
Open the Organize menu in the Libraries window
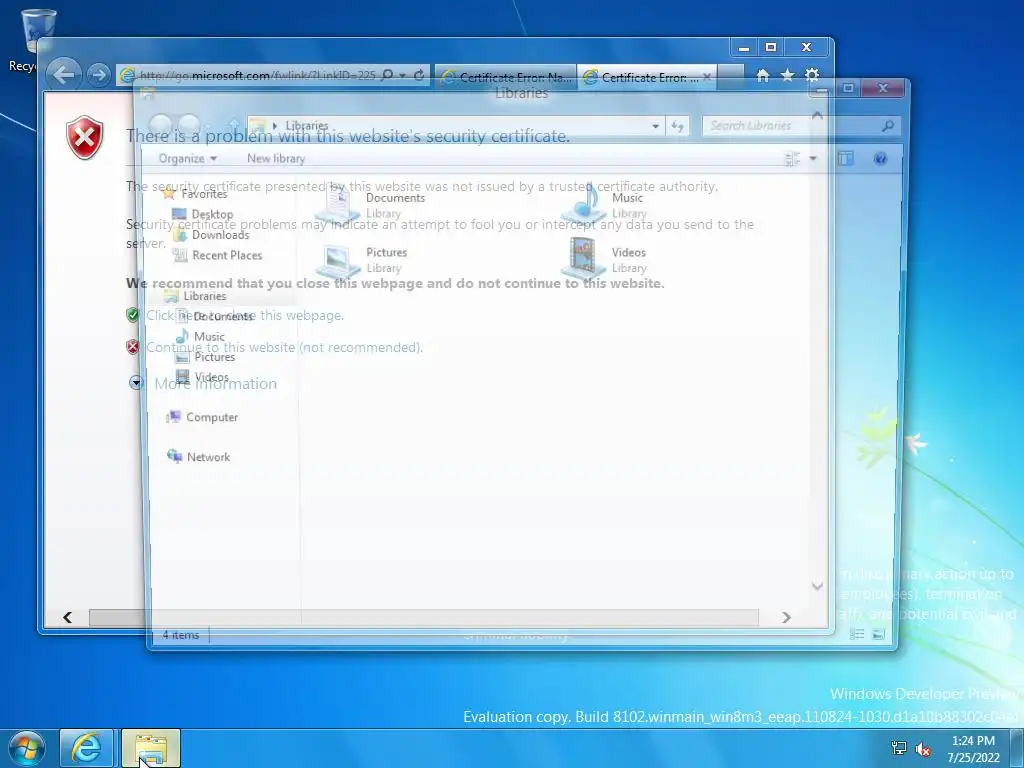point(187,159)
